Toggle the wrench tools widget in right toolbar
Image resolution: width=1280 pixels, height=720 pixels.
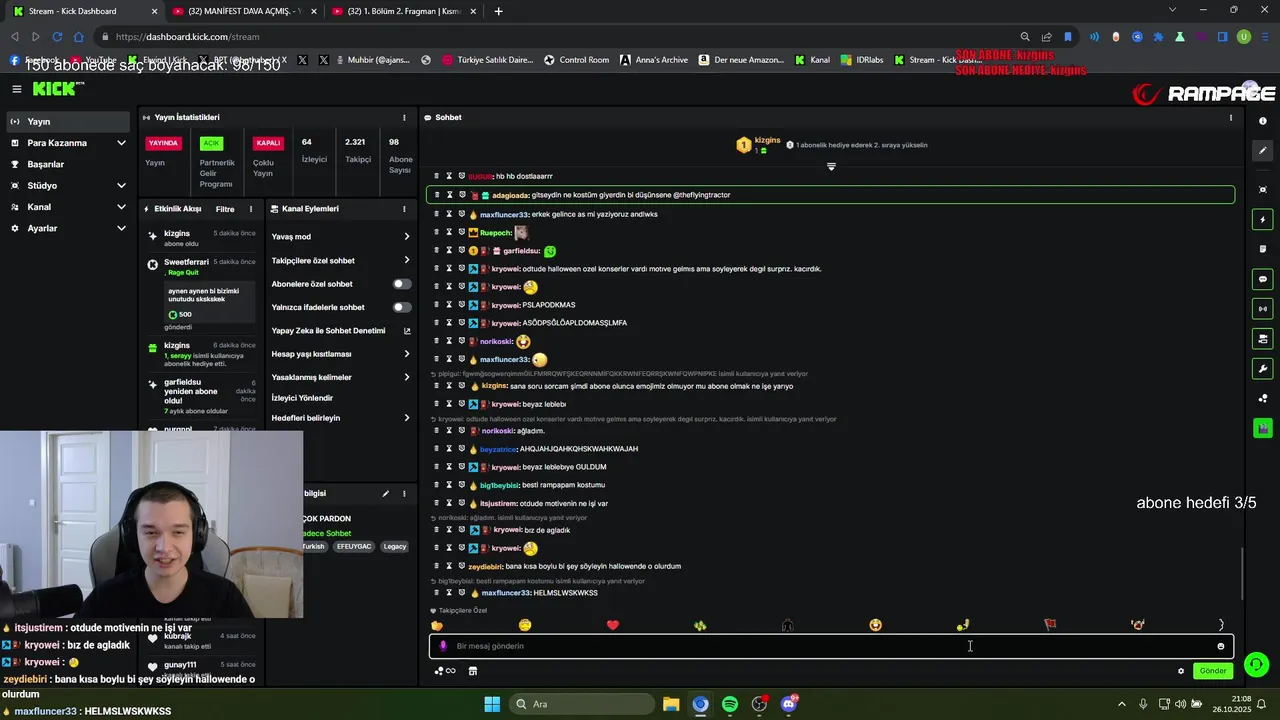[1263, 369]
